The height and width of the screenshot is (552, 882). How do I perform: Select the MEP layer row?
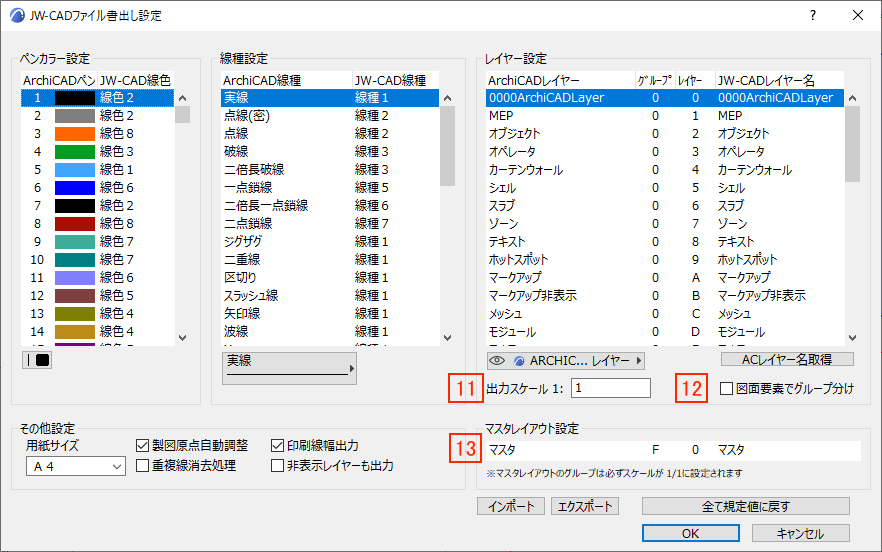[665, 116]
